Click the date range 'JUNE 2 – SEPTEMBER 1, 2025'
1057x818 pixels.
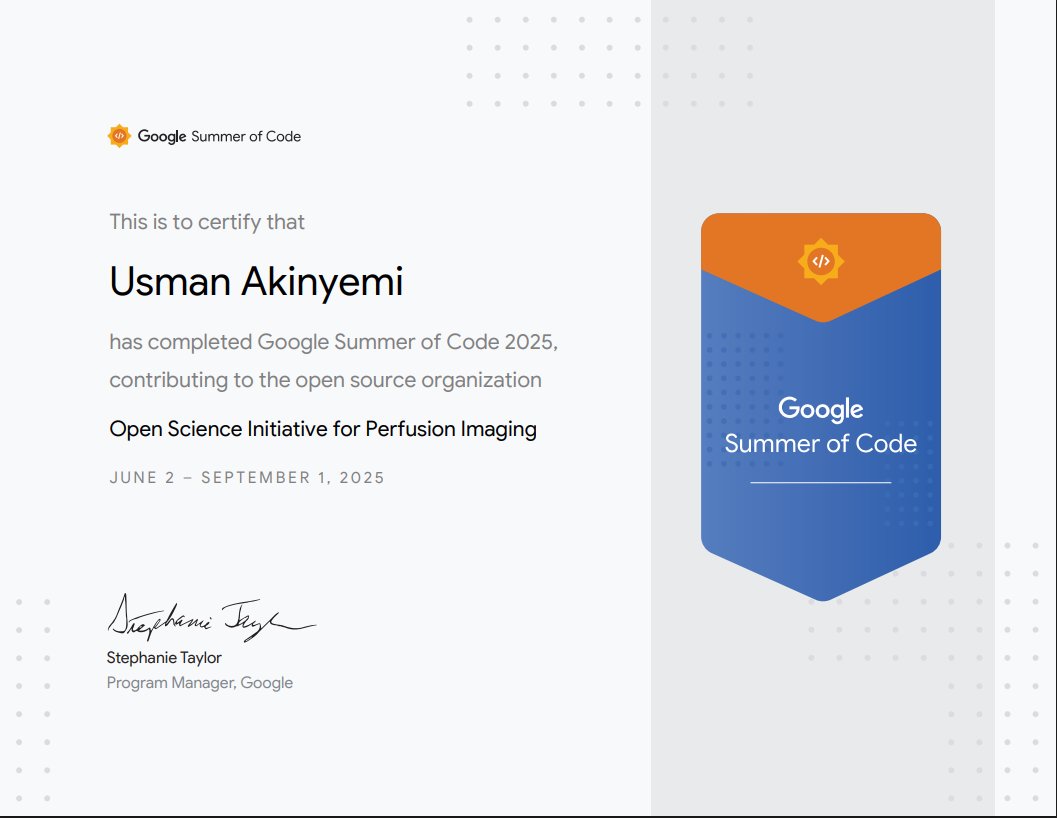[x=247, y=477]
